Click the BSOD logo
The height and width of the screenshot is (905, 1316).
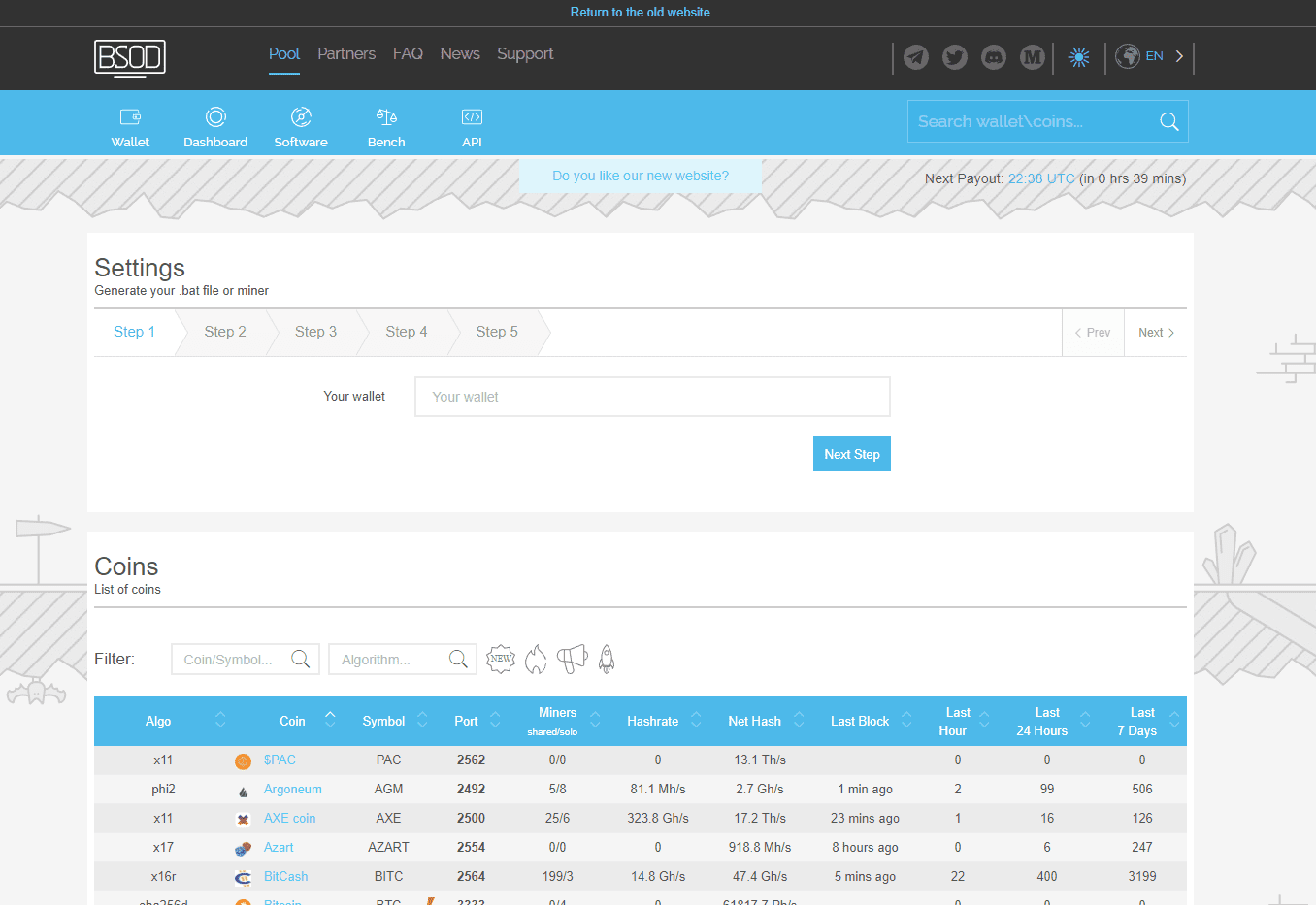pos(130,58)
